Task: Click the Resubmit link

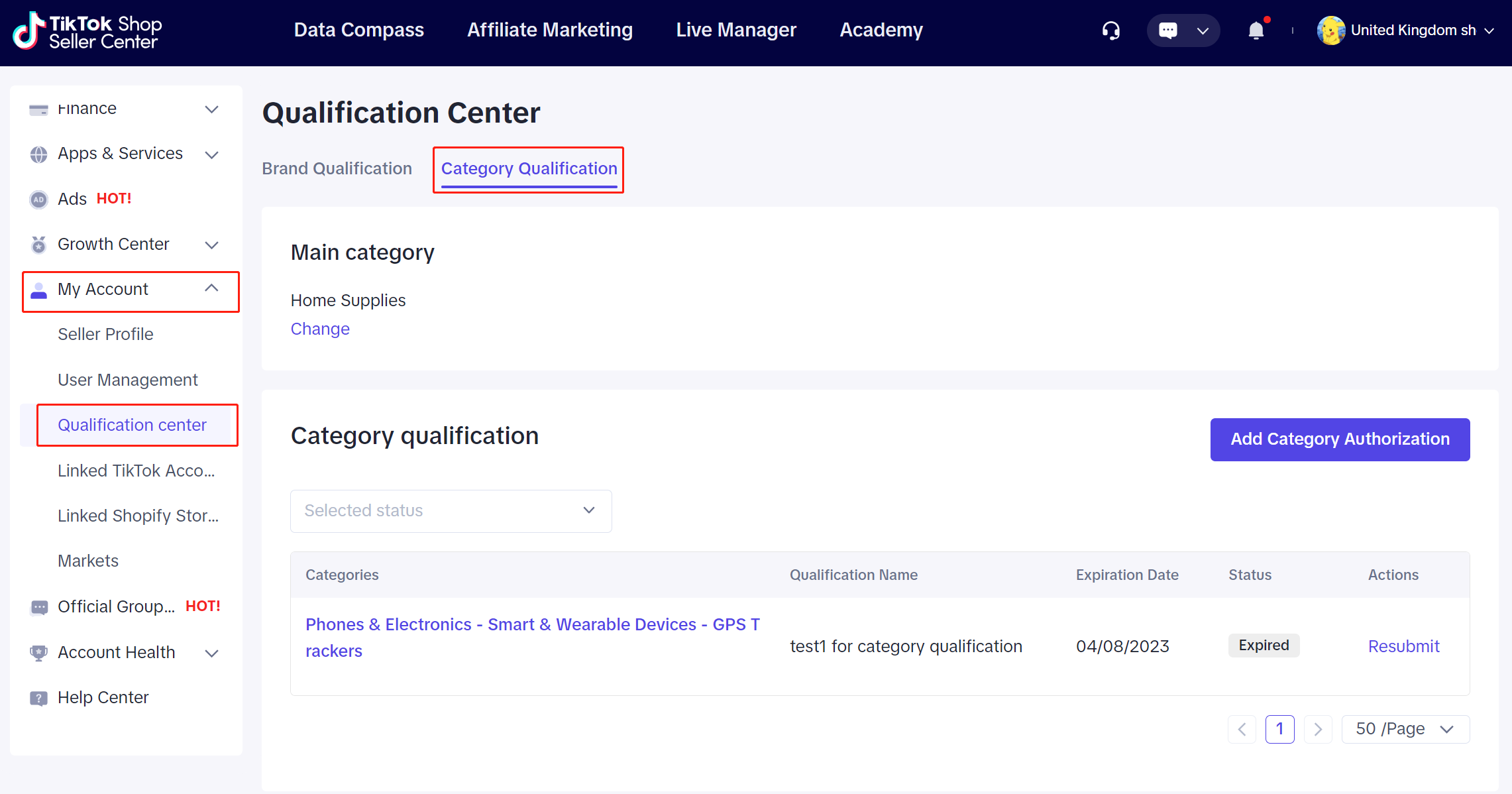Action: [1403, 646]
